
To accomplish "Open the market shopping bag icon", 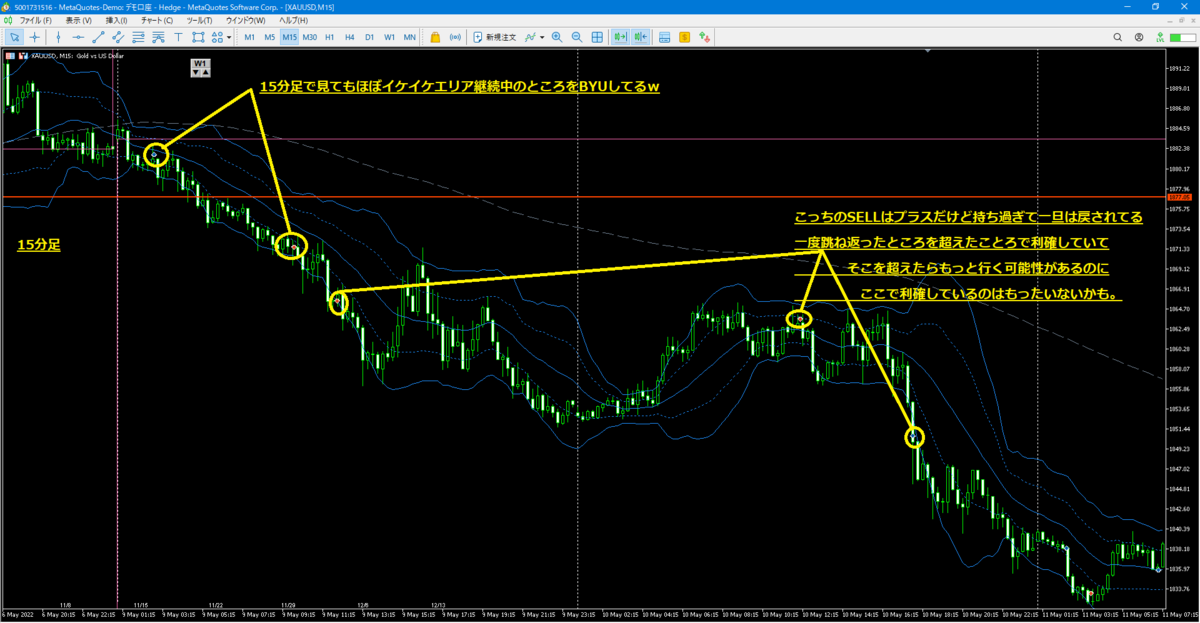I will [x=435, y=37].
